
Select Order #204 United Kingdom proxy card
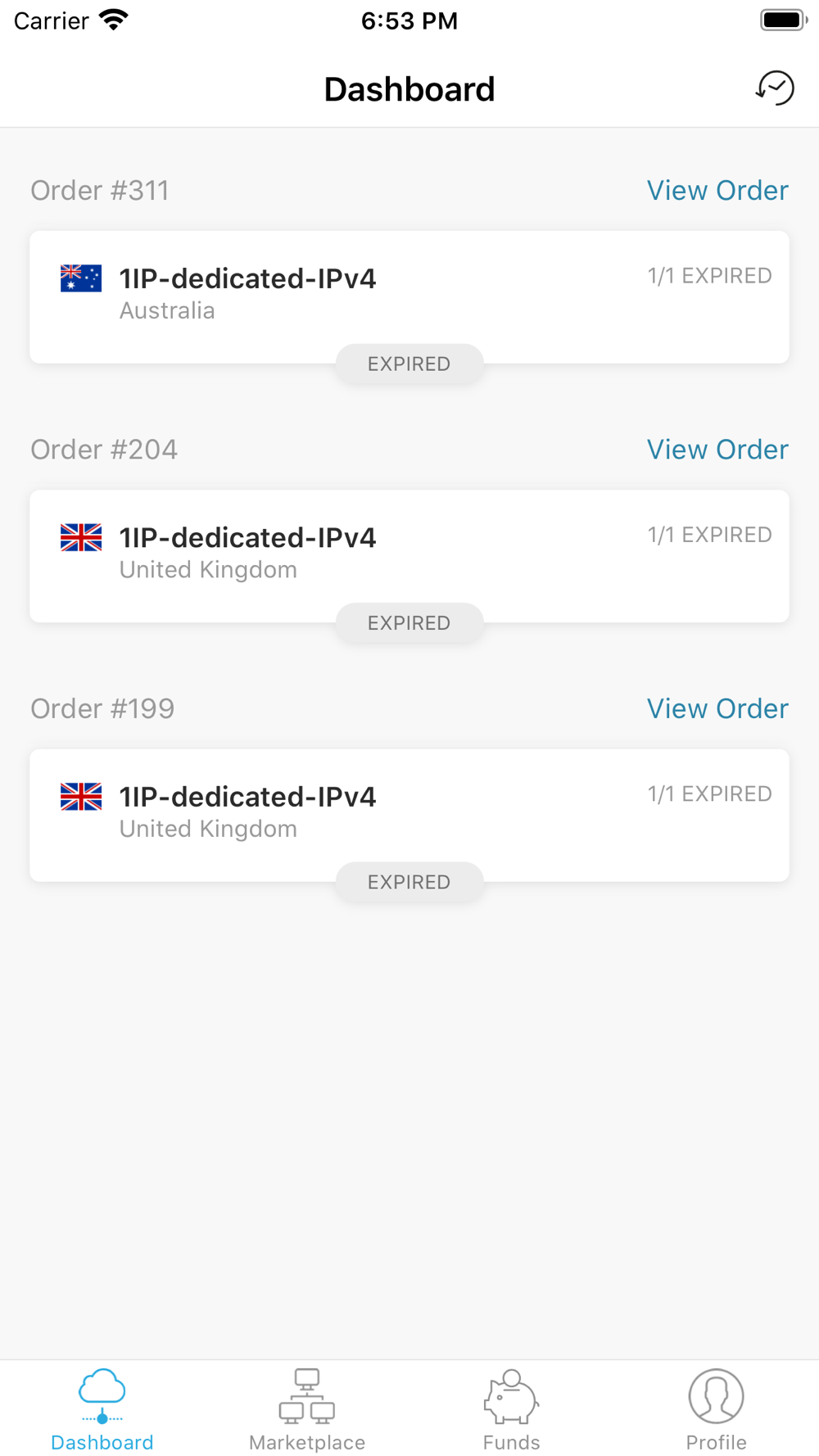[409, 556]
